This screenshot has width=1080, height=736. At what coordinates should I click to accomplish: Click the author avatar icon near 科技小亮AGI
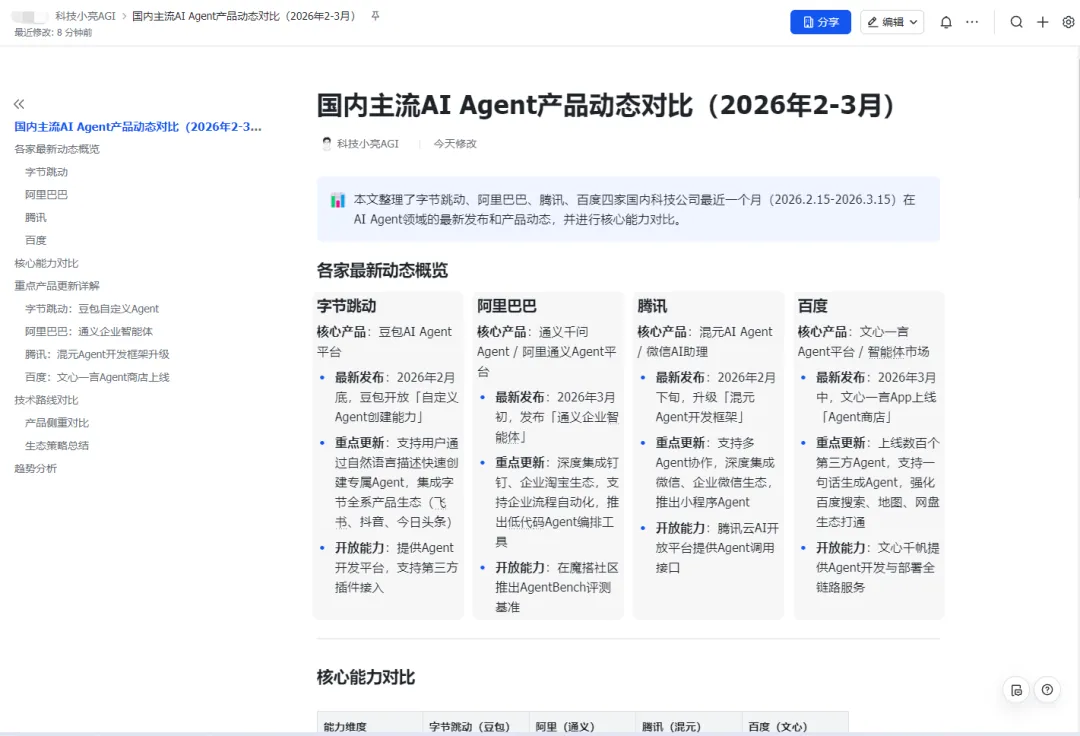(326, 143)
